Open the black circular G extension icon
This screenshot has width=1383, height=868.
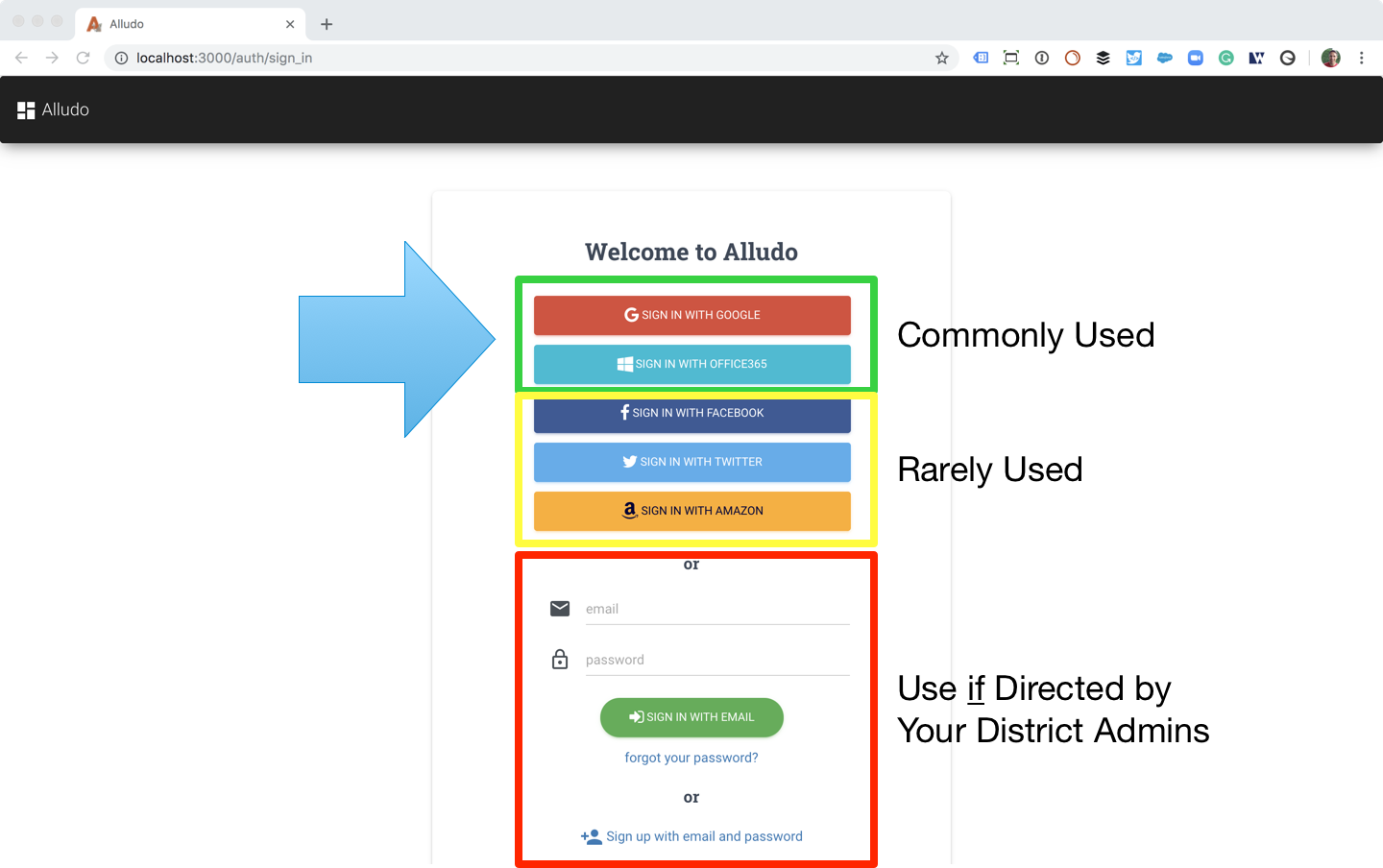point(1288,58)
